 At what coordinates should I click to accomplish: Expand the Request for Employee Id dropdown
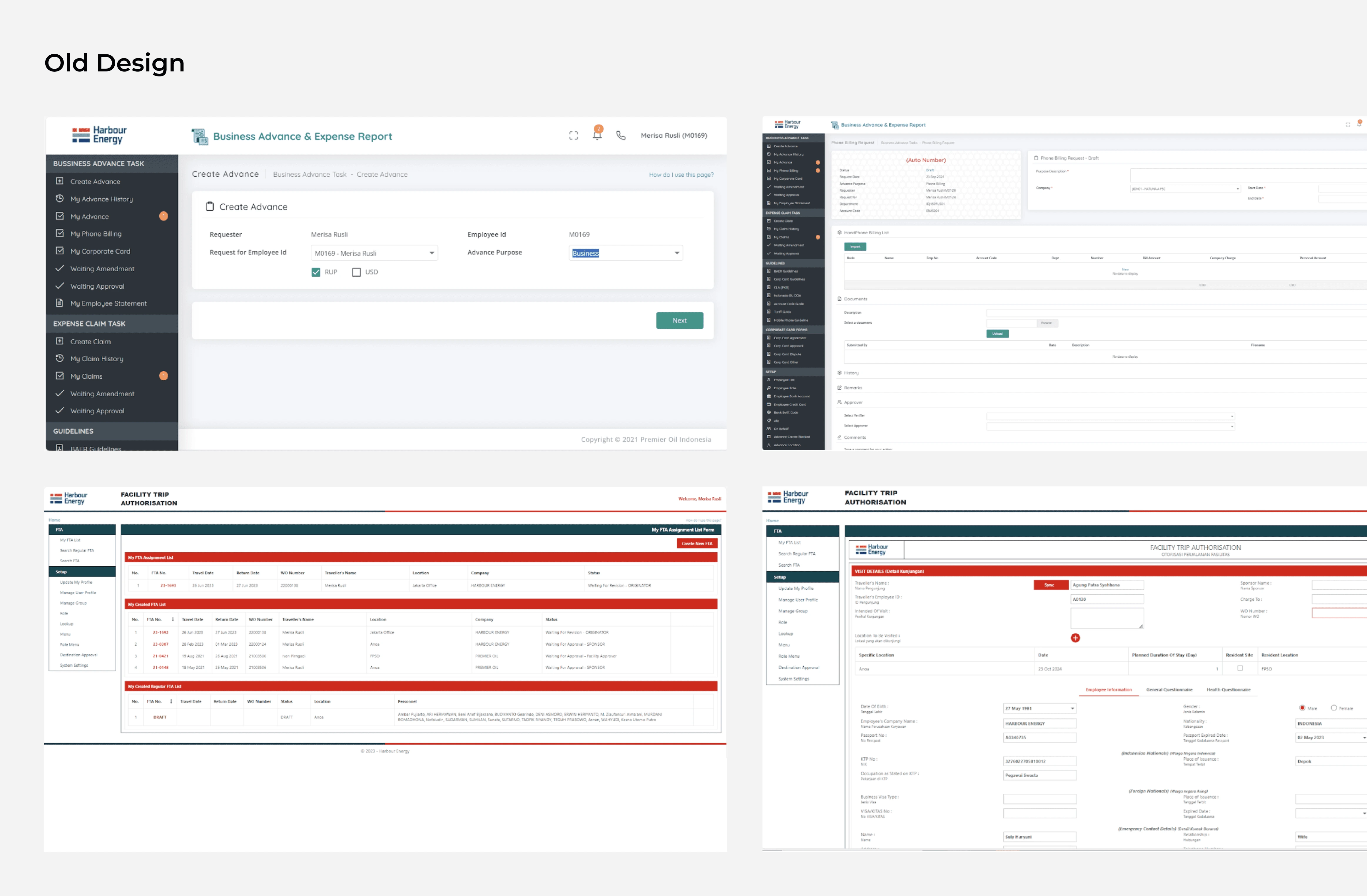click(432, 253)
